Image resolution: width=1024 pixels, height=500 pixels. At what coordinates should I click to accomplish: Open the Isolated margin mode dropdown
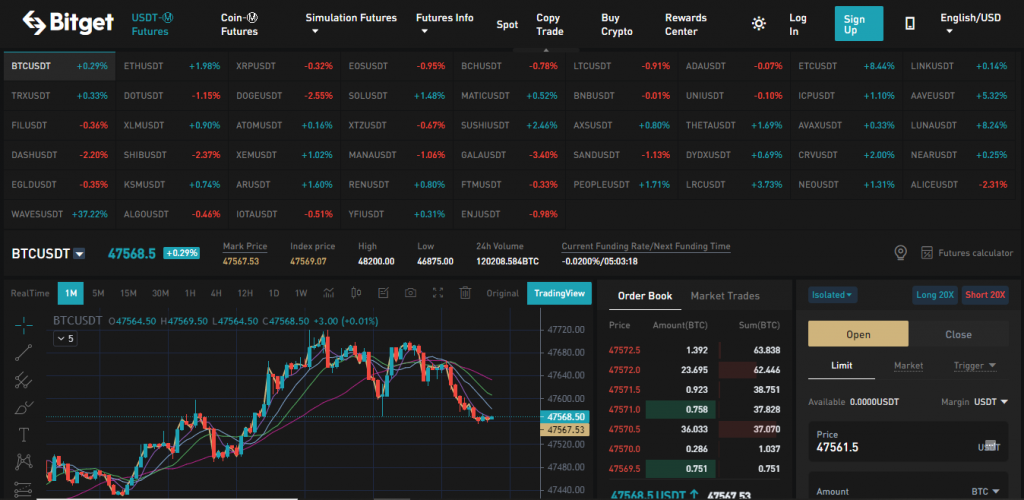(x=832, y=294)
